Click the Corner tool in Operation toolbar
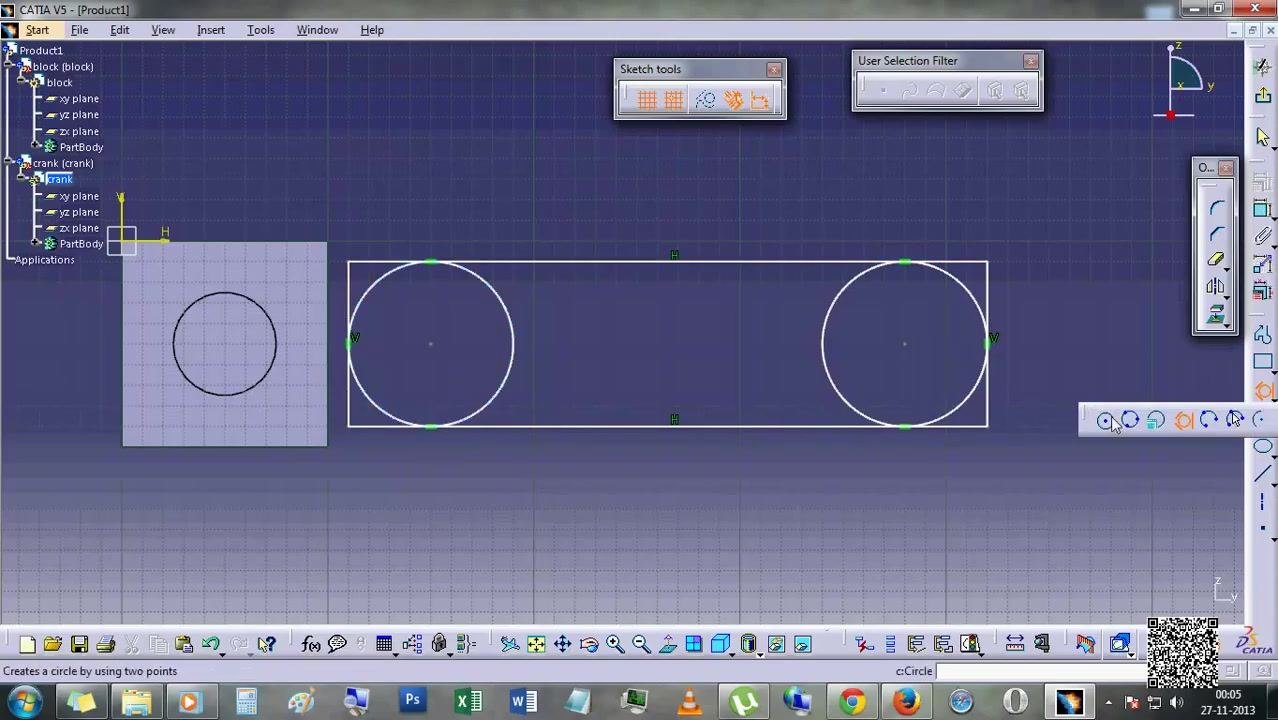 [x=1216, y=208]
